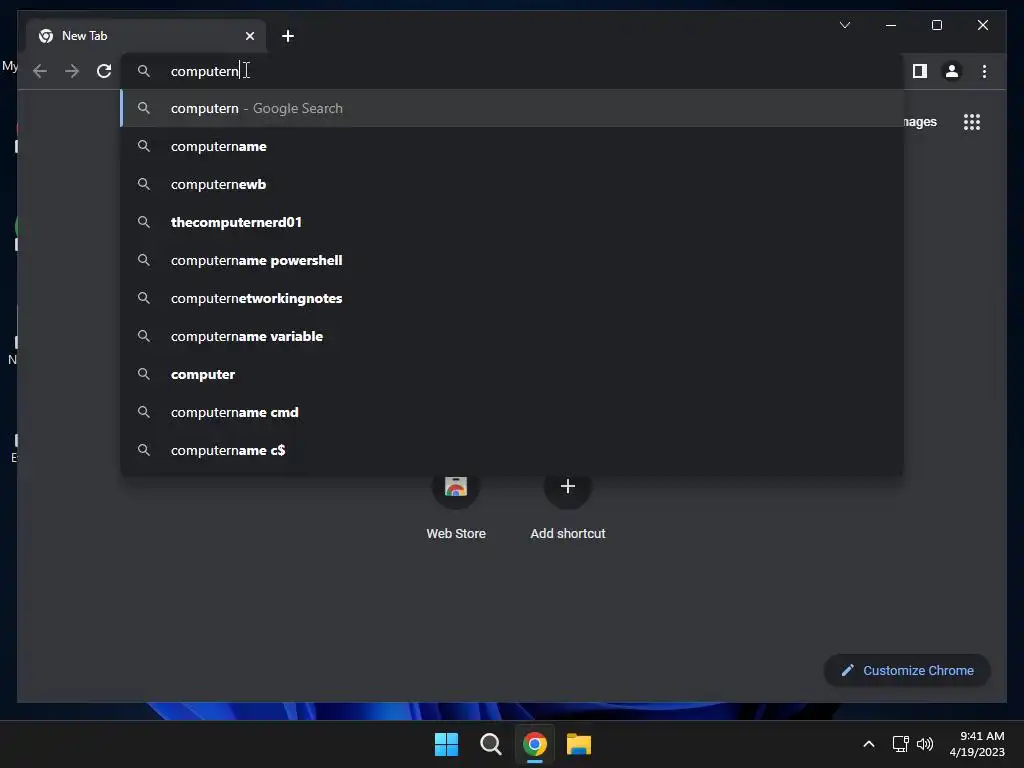Open a new tab with the plus button
This screenshot has width=1024, height=768.
(x=287, y=36)
